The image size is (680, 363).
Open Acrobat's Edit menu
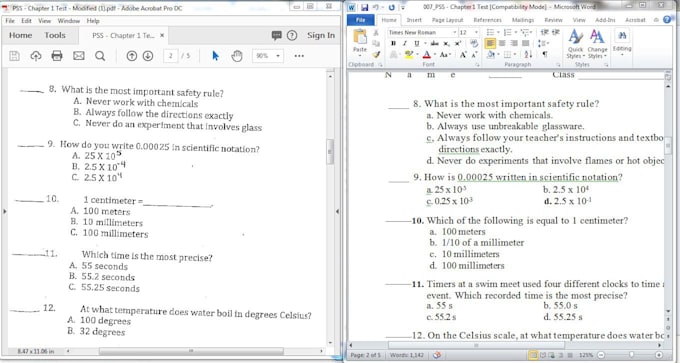click(26, 21)
